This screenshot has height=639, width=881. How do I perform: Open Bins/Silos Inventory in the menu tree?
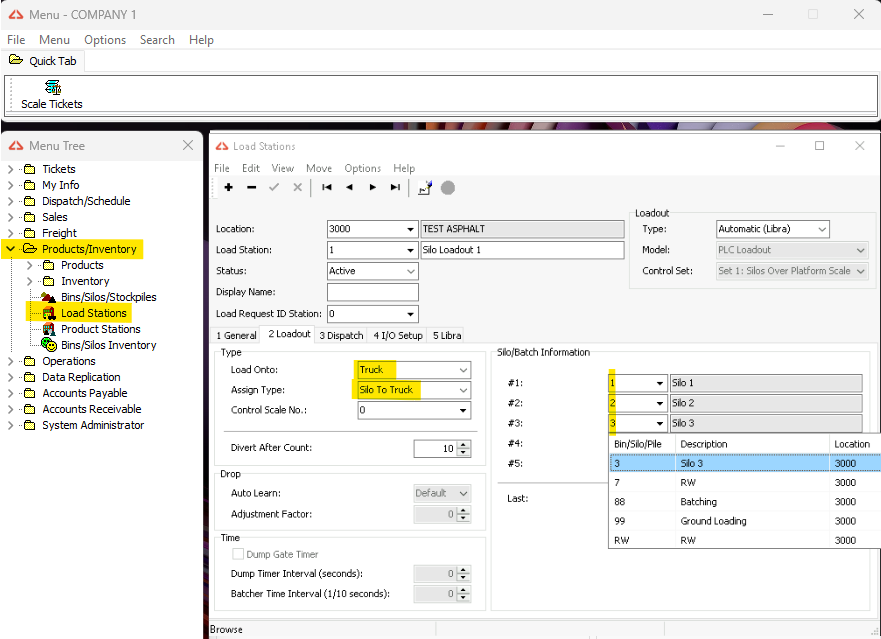(108, 345)
